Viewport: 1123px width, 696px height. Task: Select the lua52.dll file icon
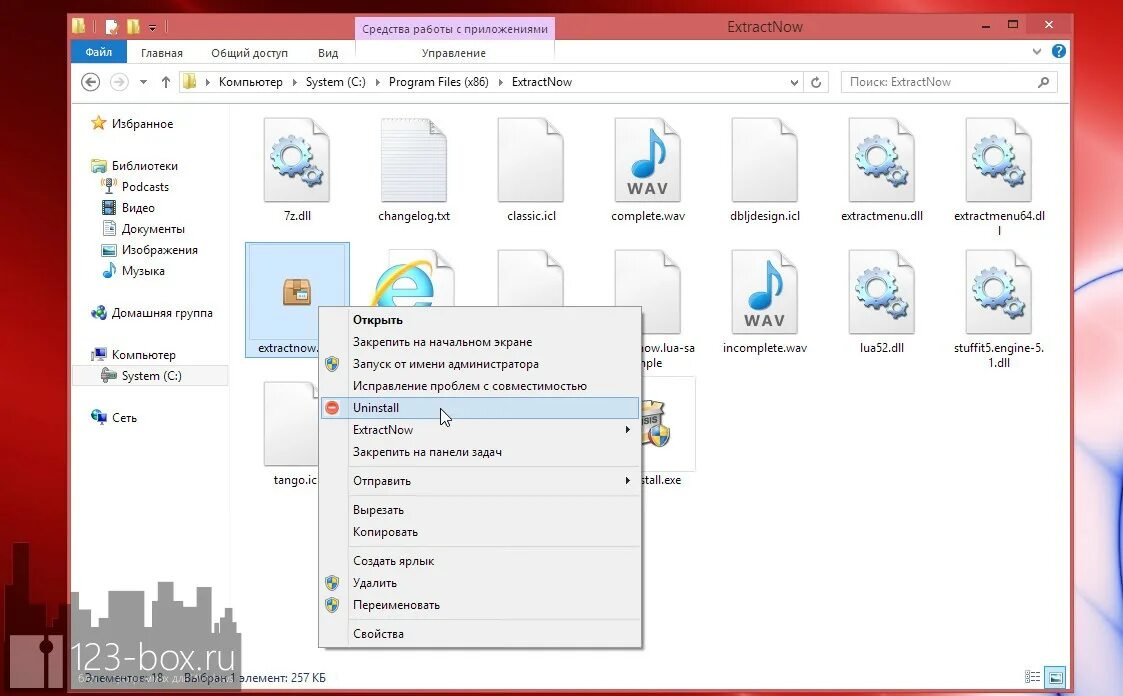(x=882, y=292)
